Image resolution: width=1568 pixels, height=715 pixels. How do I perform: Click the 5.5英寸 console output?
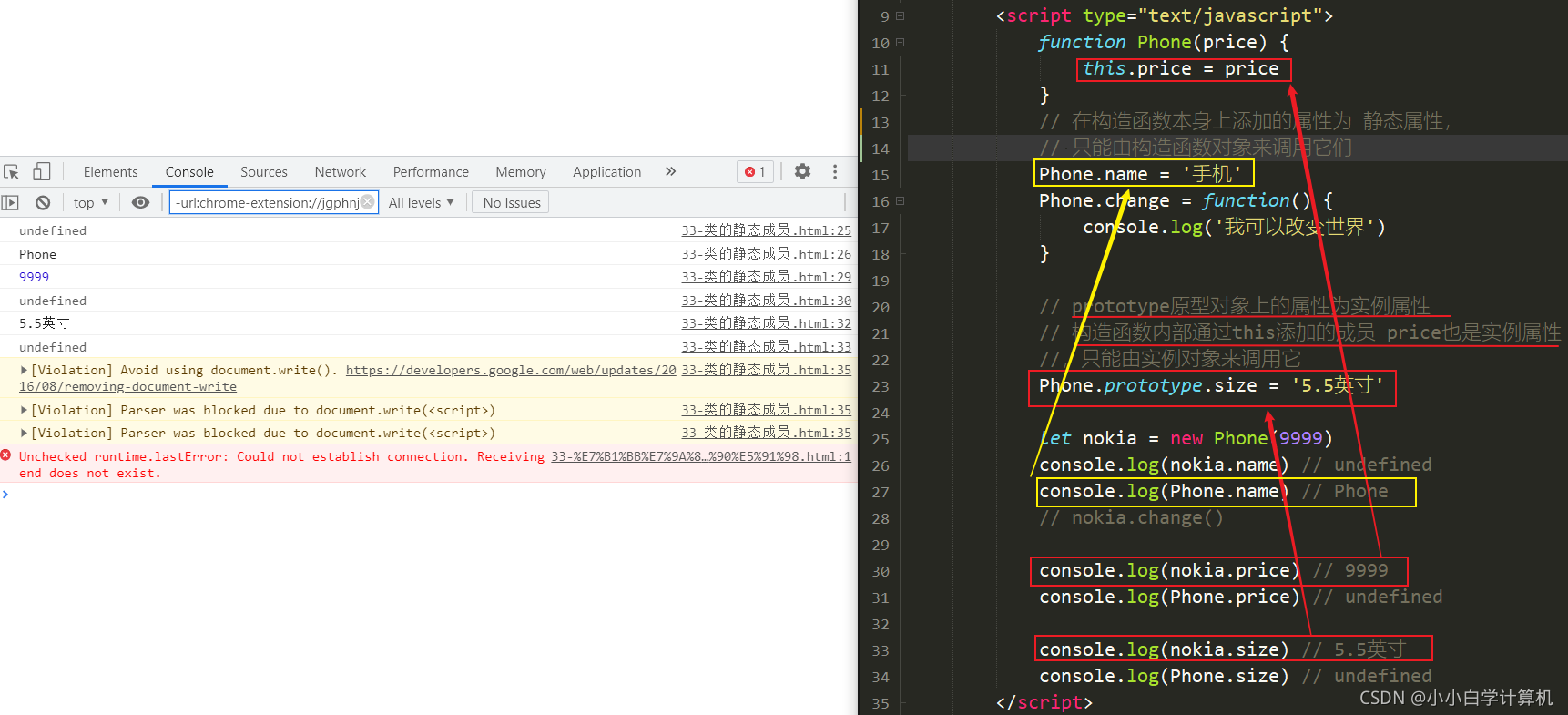(x=44, y=323)
